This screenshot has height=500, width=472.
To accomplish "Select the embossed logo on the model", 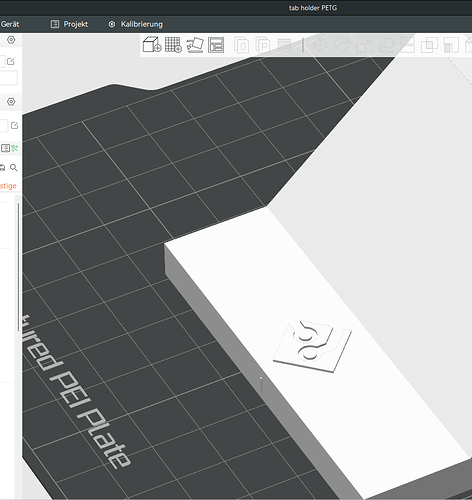I will 312,346.
